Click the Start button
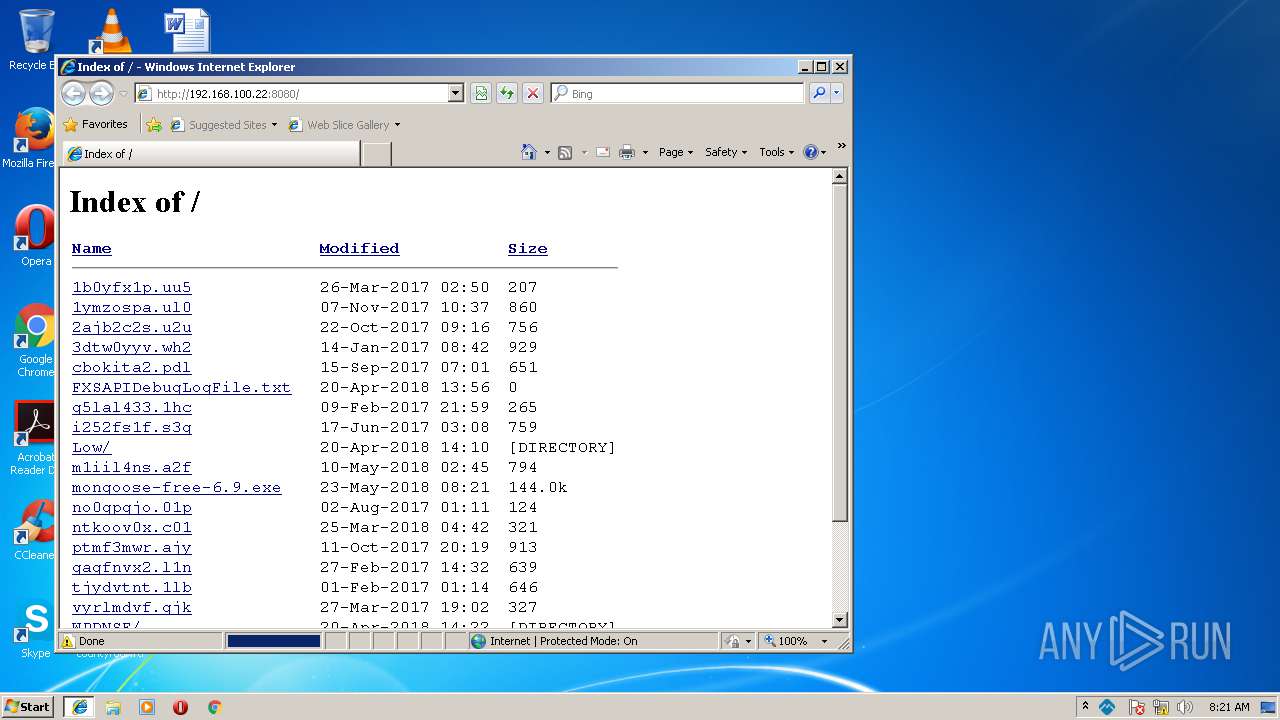The image size is (1280, 720). 28,706
